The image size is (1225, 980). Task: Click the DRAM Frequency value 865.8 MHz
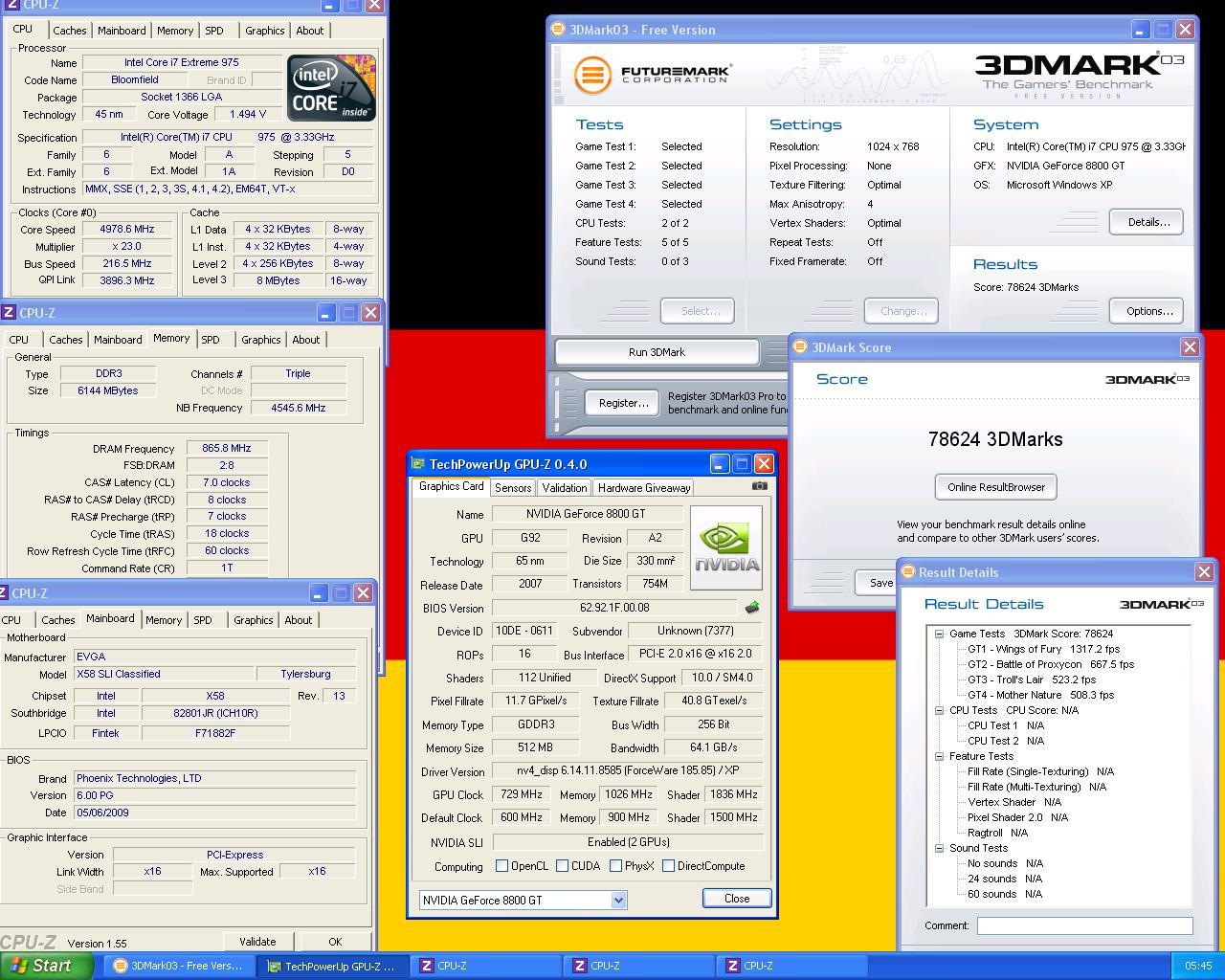[x=227, y=448]
